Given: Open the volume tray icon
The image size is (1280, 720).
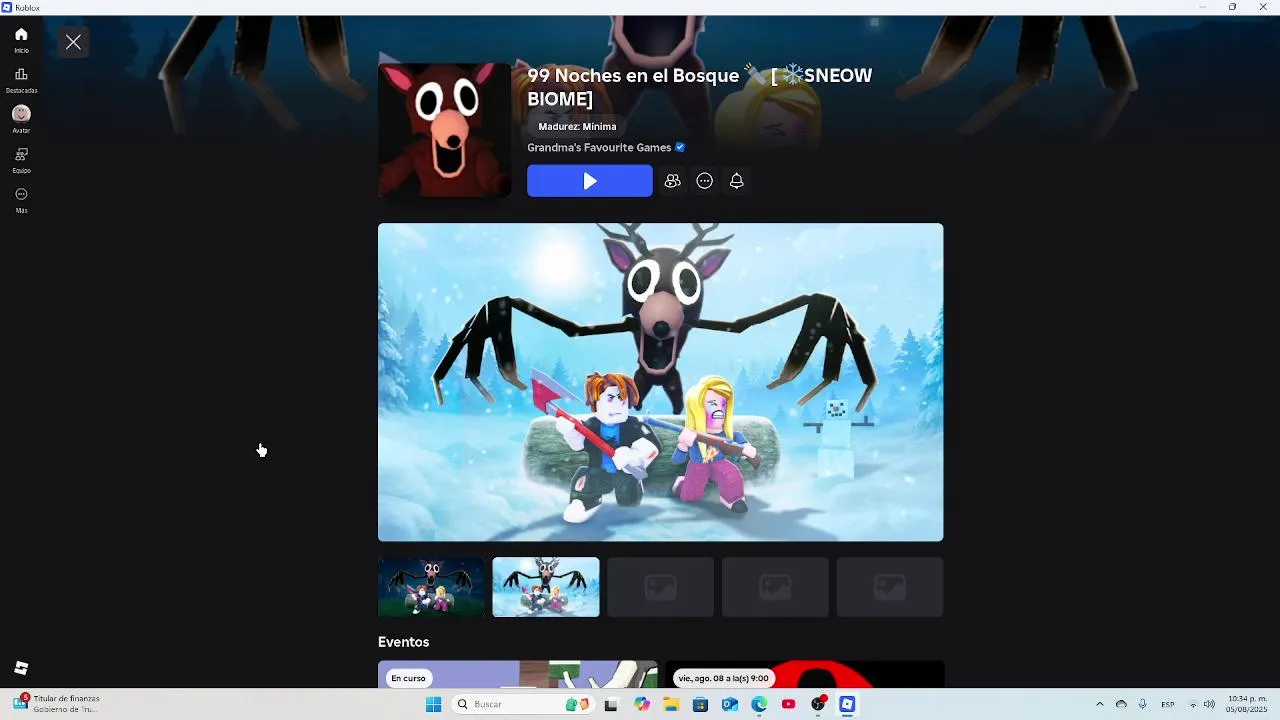Looking at the screenshot, I should pos(1209,704).
